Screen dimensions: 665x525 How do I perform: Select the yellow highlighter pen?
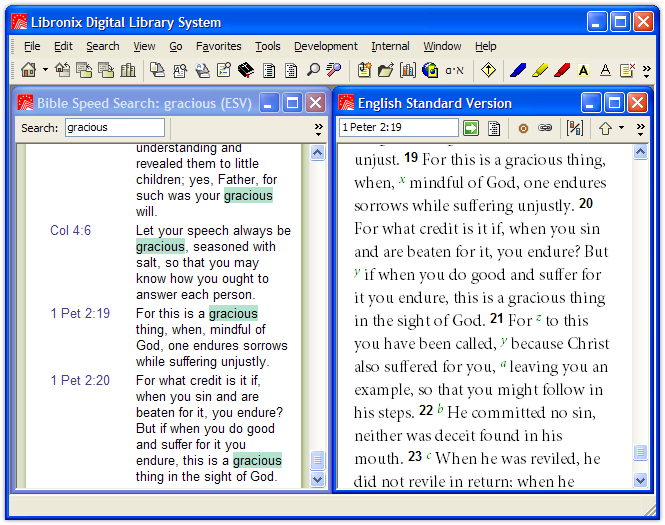[540, 70]
